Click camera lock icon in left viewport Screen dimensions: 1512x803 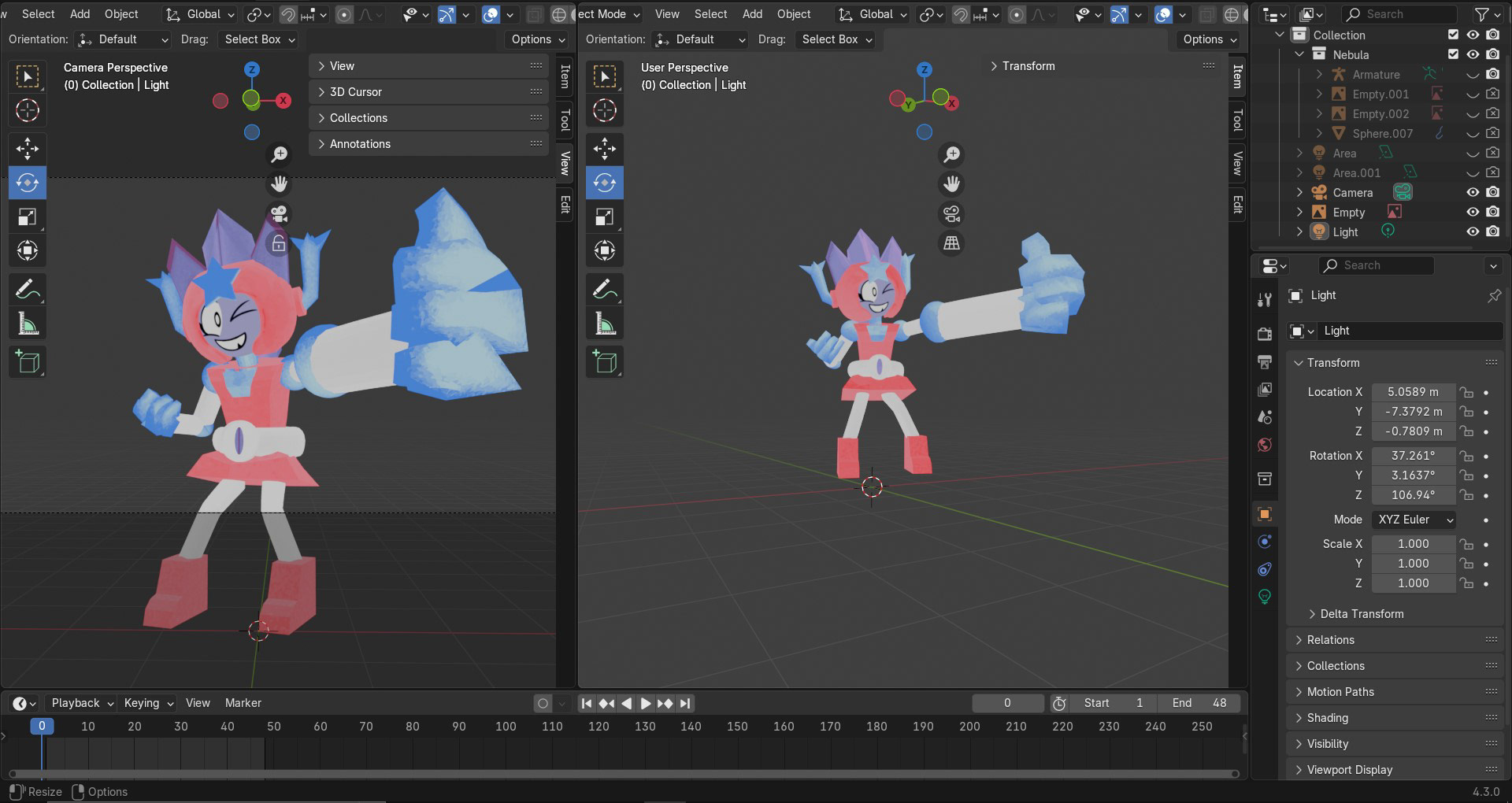(x=279, y=243)
